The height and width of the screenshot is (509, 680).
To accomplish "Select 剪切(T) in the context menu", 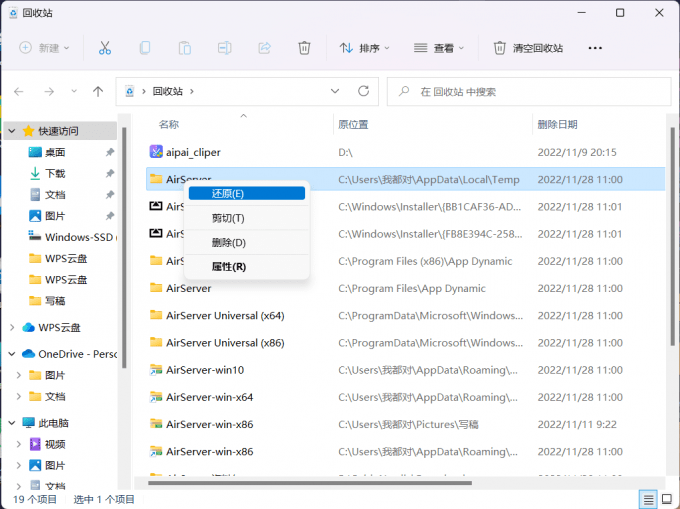I will pyautogui.click(x=247, y=218).
